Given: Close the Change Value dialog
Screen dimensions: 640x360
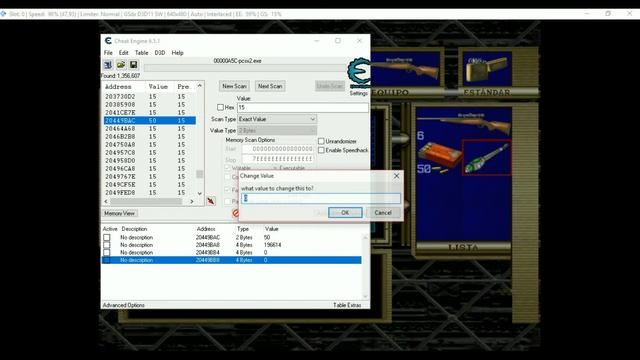Looking at the screenshot, I should click(x=396, y=176).
